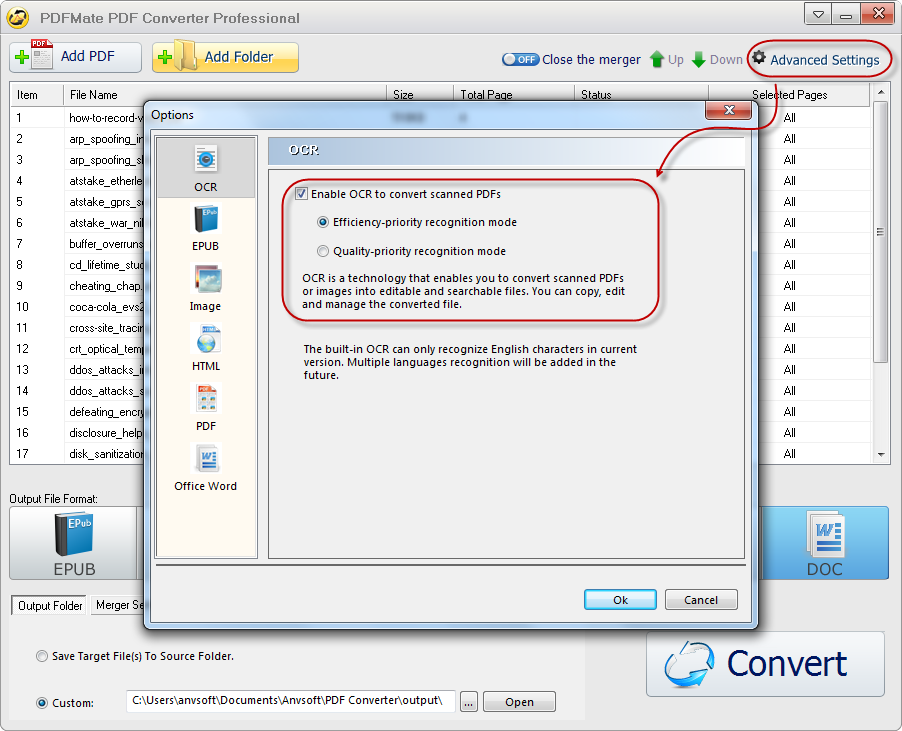Open EPUB settings in Options sidebar
Viewport: 902px width, 731px height.
pos(205,228)
